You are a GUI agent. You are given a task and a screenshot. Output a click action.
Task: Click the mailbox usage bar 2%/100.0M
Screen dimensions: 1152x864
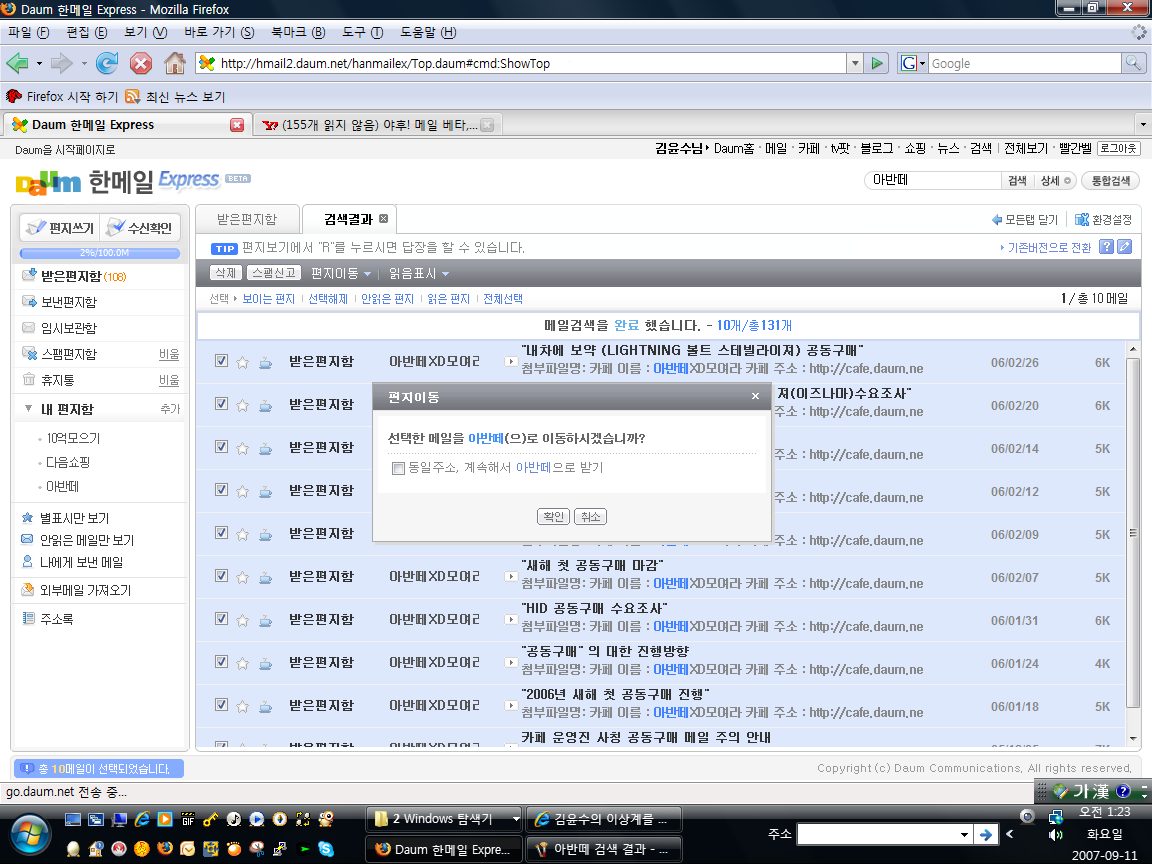tap(100, 253)
